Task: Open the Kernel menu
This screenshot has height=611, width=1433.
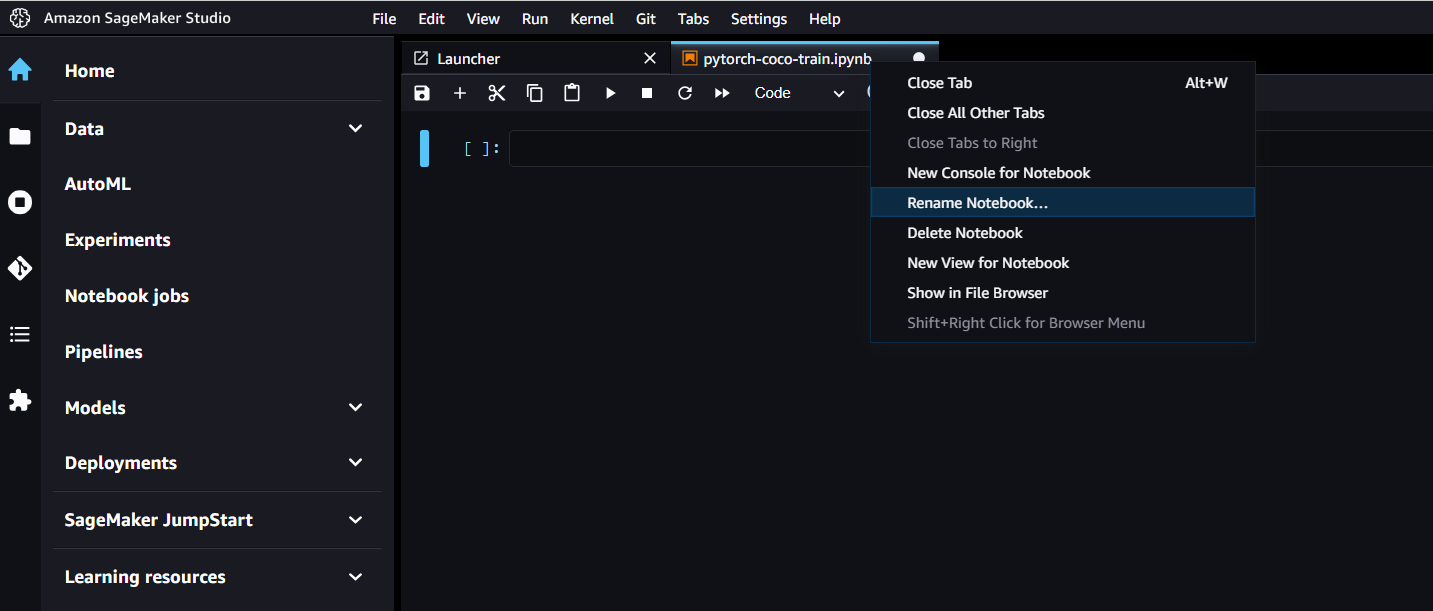Action: click(x=593, y=19)
